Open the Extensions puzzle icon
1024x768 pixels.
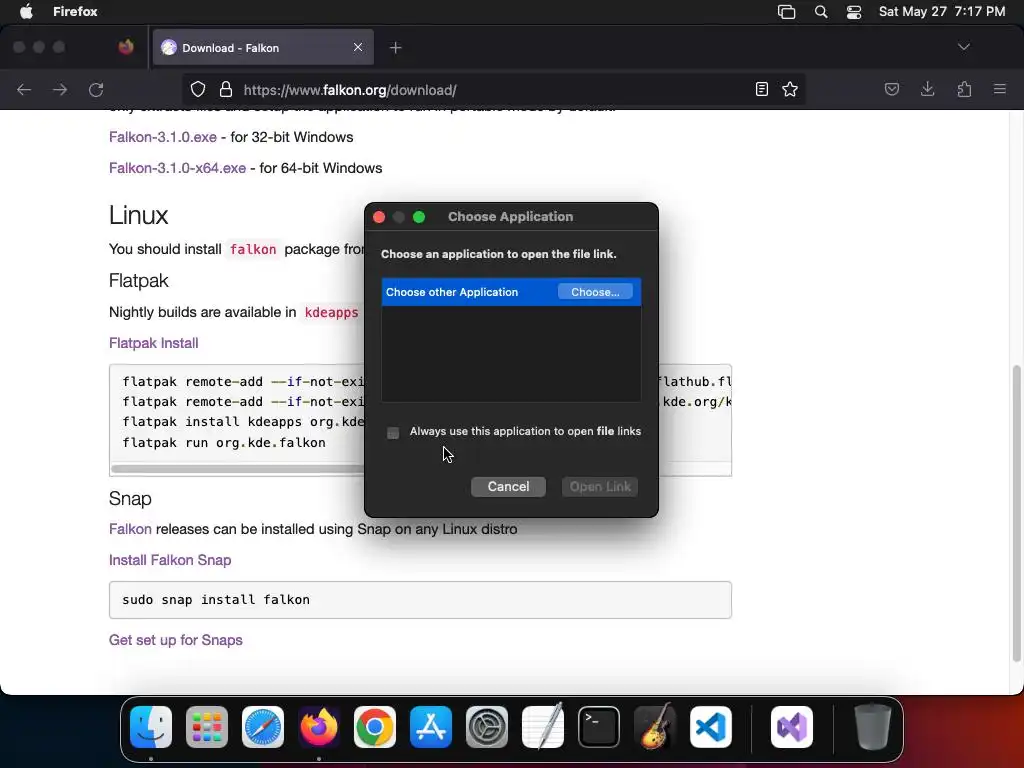[x=964, y=89]
